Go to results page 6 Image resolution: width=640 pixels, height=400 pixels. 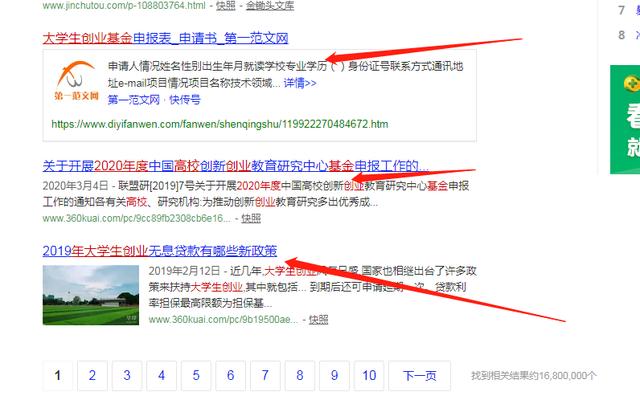(x=231, y=376)
